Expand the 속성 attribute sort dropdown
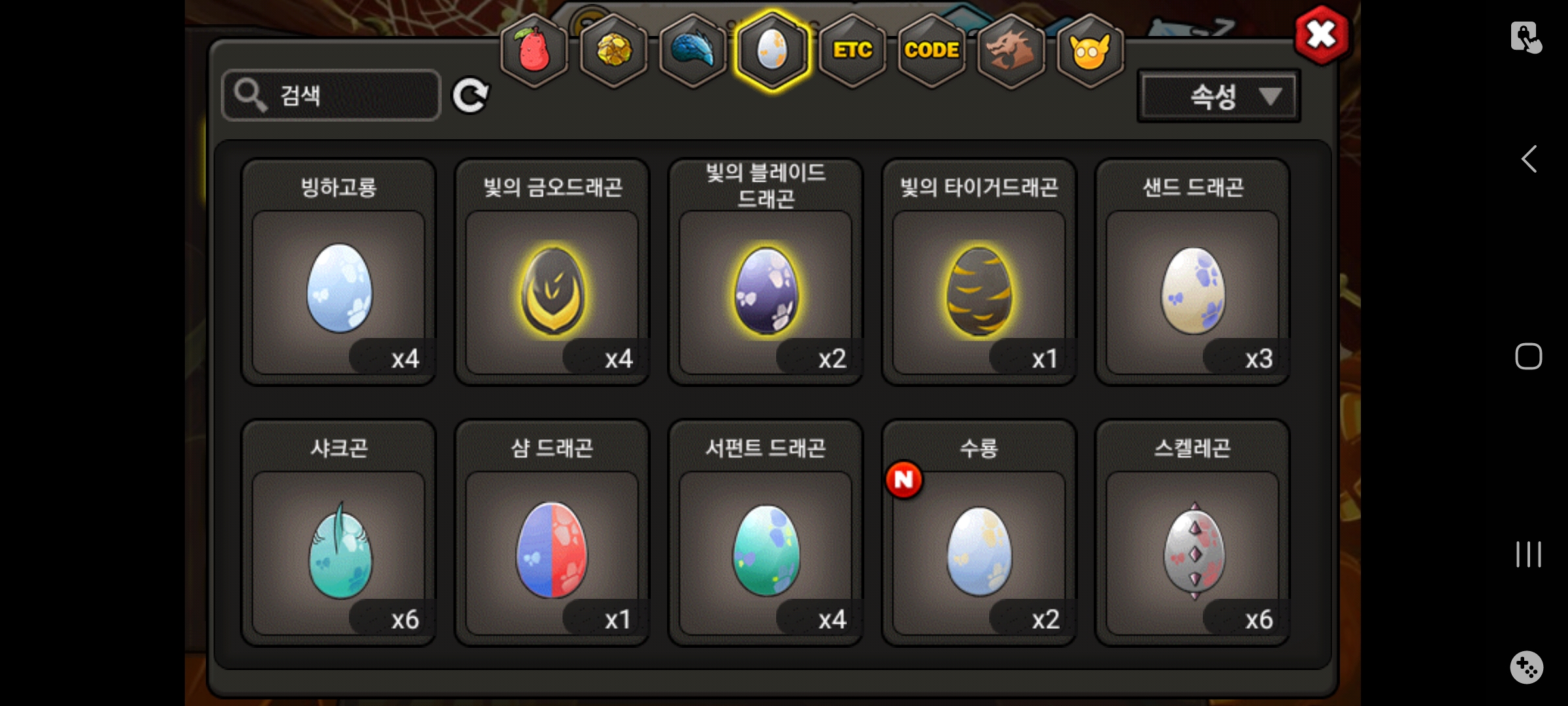 (1218, 97)
